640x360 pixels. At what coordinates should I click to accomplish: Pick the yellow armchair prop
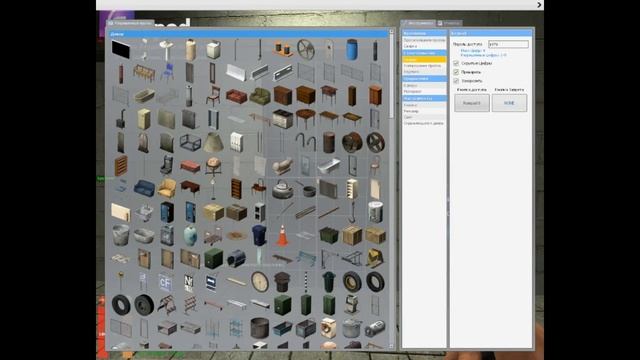167,189
